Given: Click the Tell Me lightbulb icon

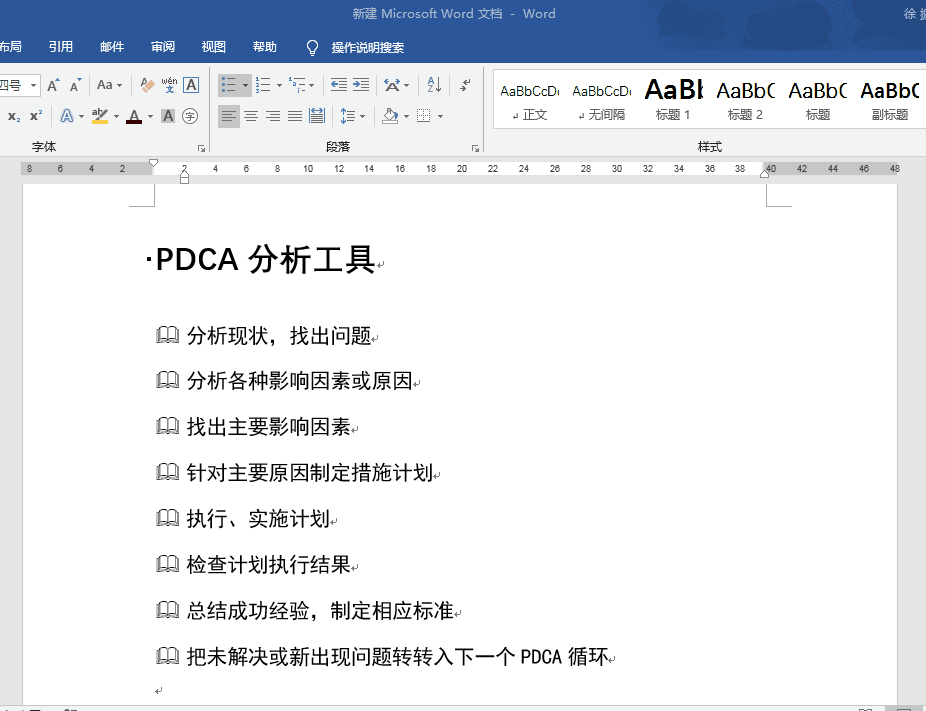Looking at the screenshot, I should tap(312, 47).
